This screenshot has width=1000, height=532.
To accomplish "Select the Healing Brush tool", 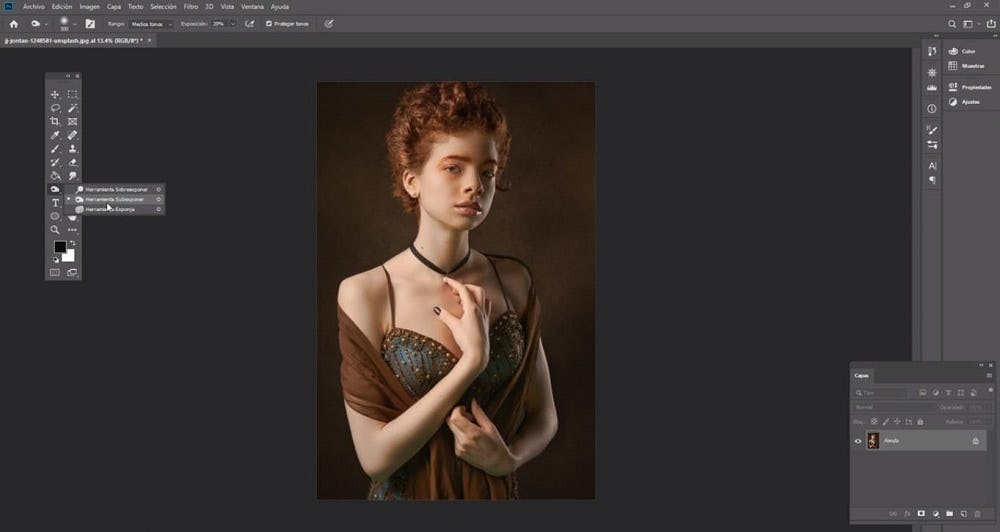I will point(72,135).
